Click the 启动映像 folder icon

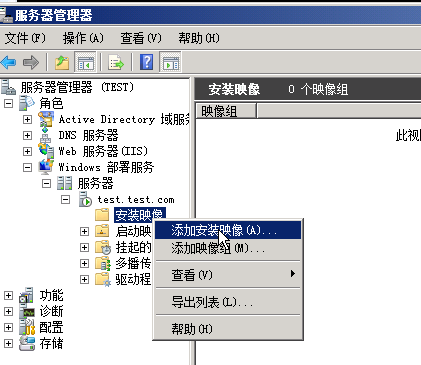pyautogui.click(x=102, y=231)
